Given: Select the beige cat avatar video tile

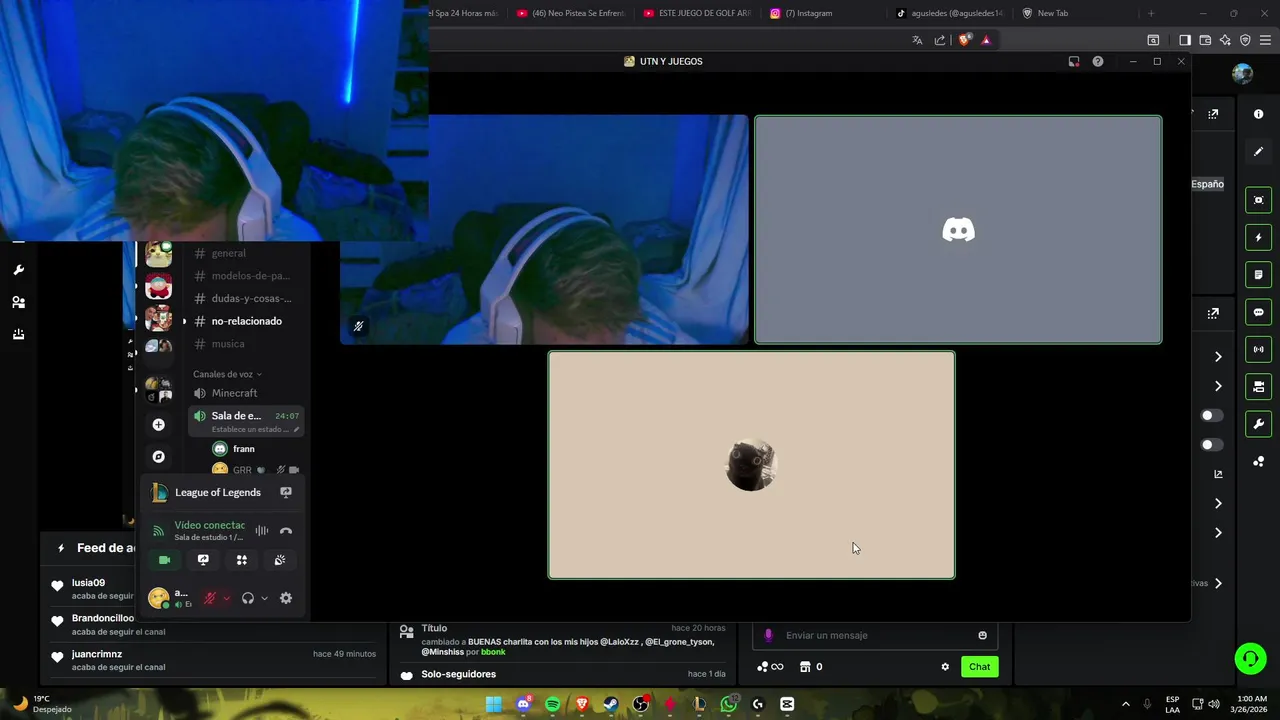Looking at the screenshot, I should 751,465.
